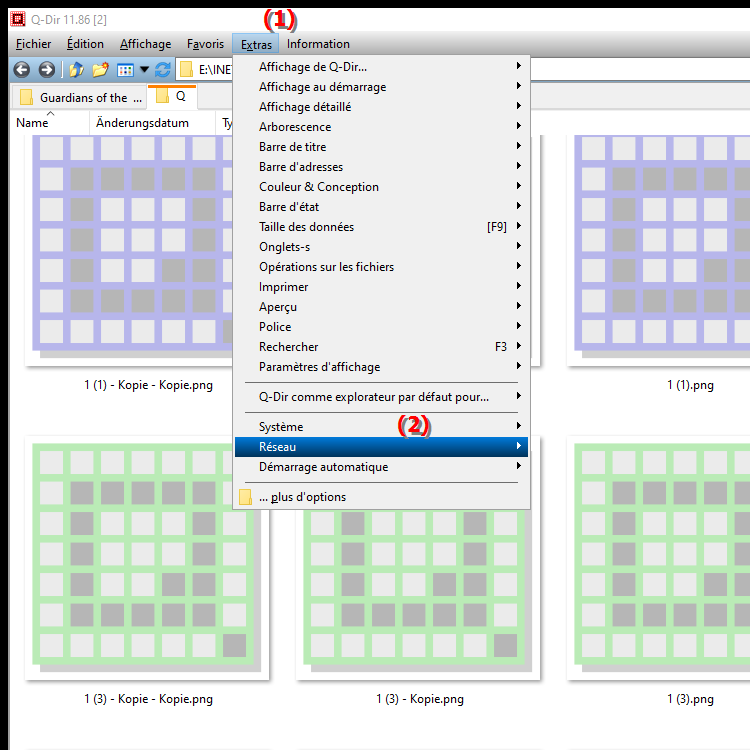Select thumbnail of 1 (3) - Kopie - Kopie.png

[x=147, y=558]
